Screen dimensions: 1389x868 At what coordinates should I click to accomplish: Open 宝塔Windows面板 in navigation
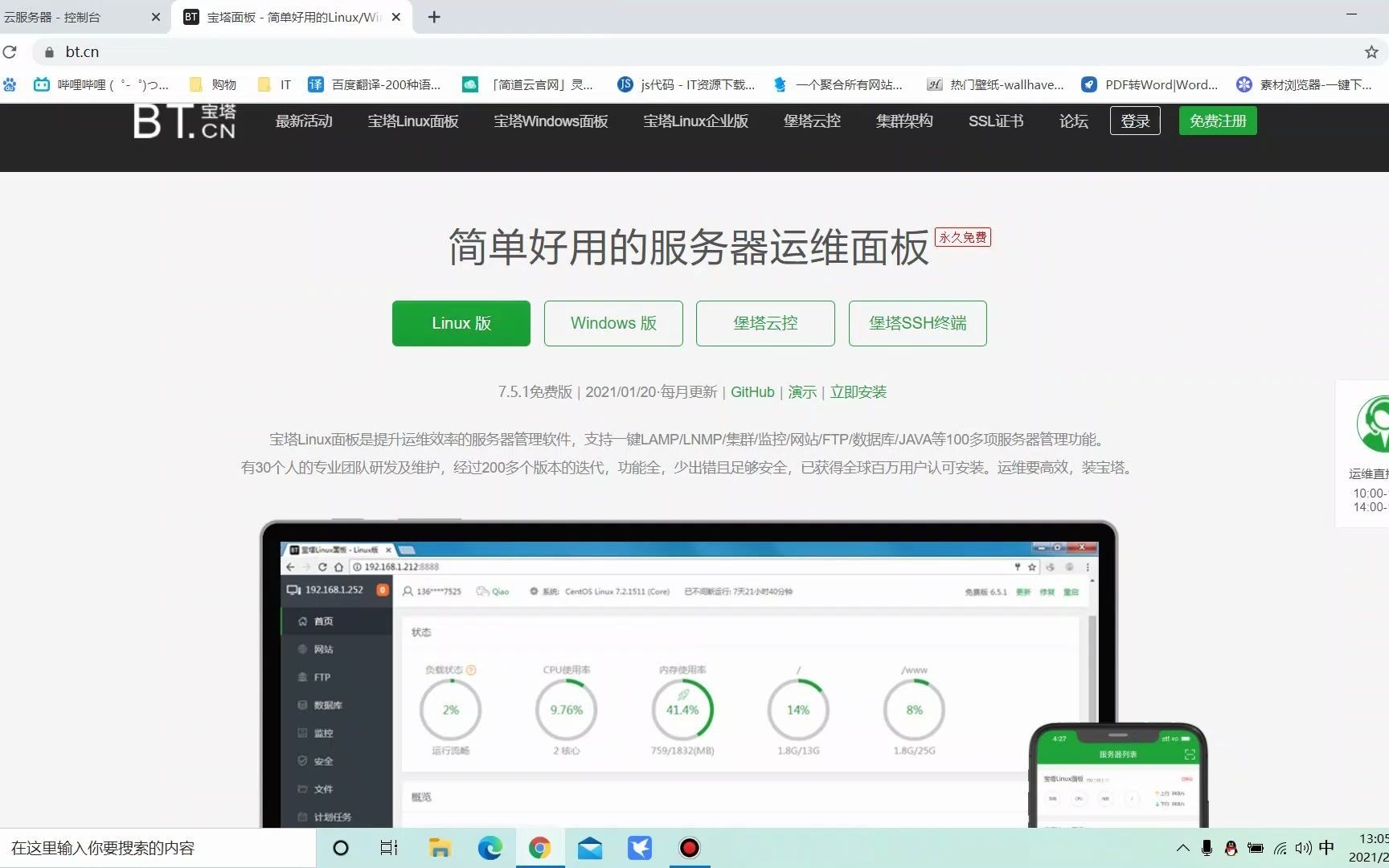pyautogui.click(x=551, y=121)
